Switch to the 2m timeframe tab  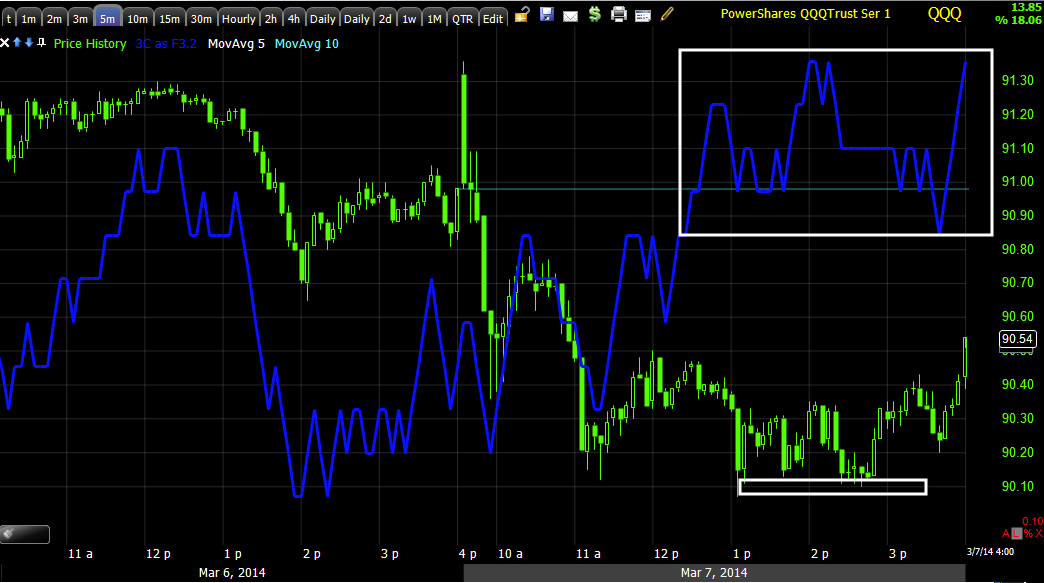point(55,19)
